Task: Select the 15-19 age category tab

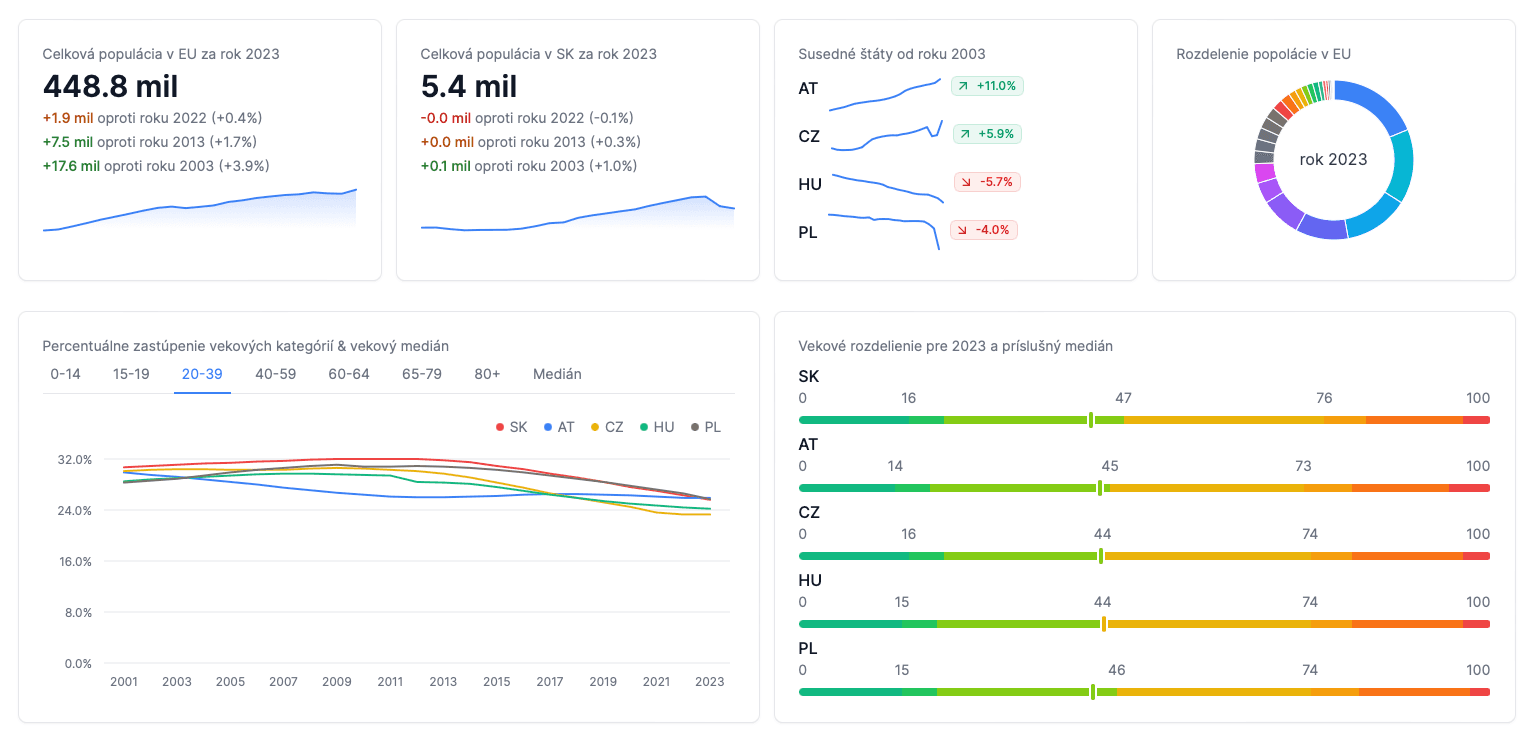Action: click(131, 374)
